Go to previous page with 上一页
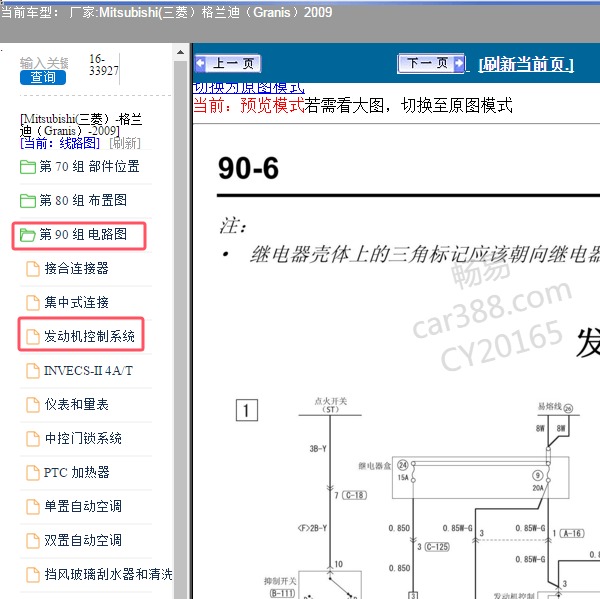 pyautogui.click(x=228, y=64)
